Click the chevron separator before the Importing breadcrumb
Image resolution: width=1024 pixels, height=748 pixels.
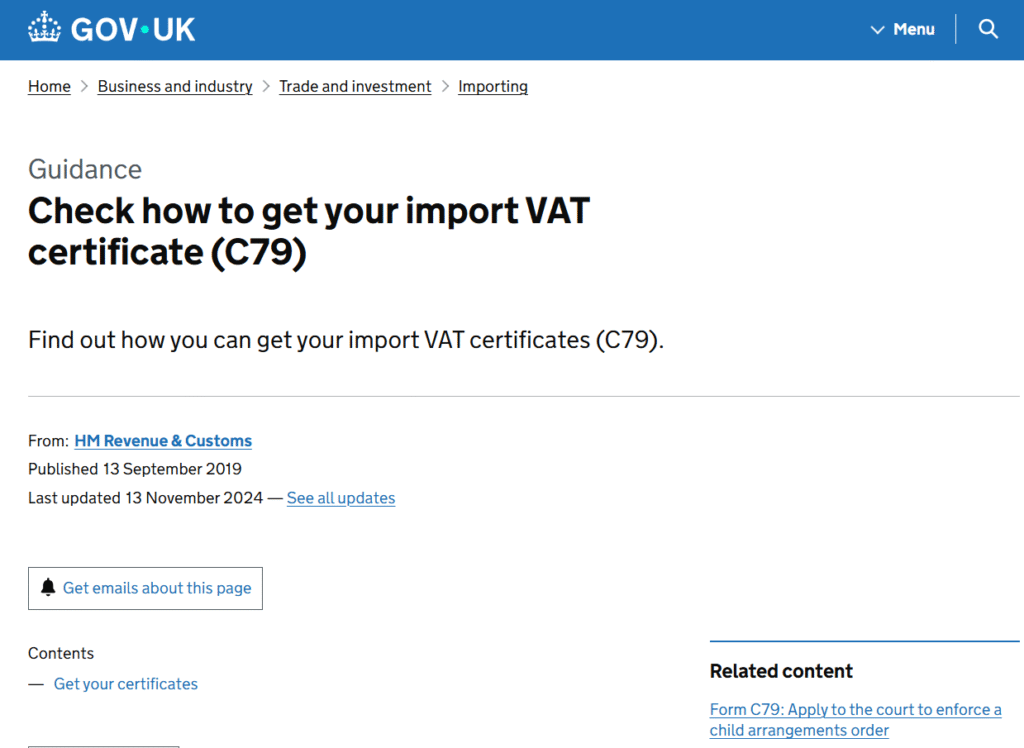(445, 87)
